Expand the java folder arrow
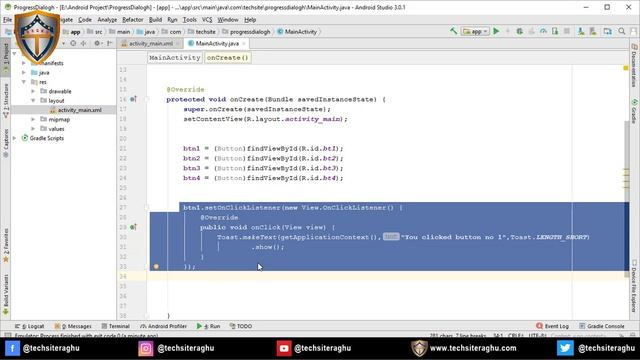The width and height of the screenshot is (640, 360). (x=24, y=73)
